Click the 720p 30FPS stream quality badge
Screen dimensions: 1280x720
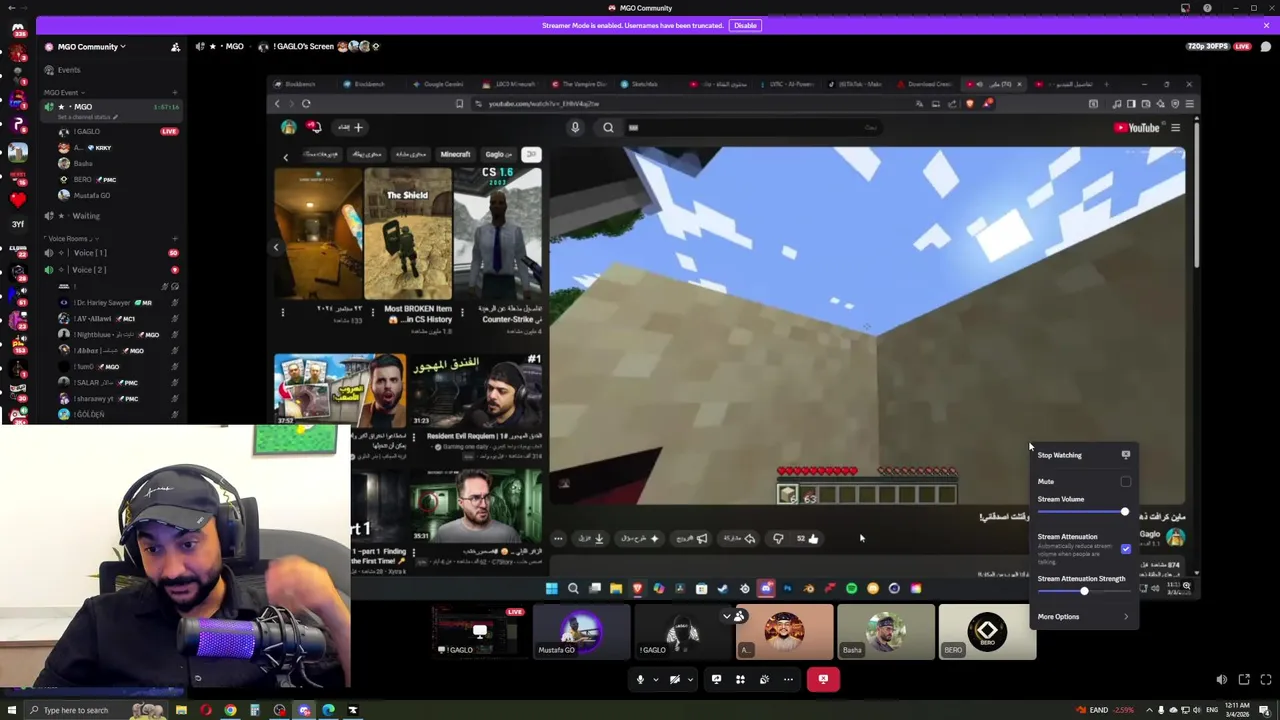1207,47
